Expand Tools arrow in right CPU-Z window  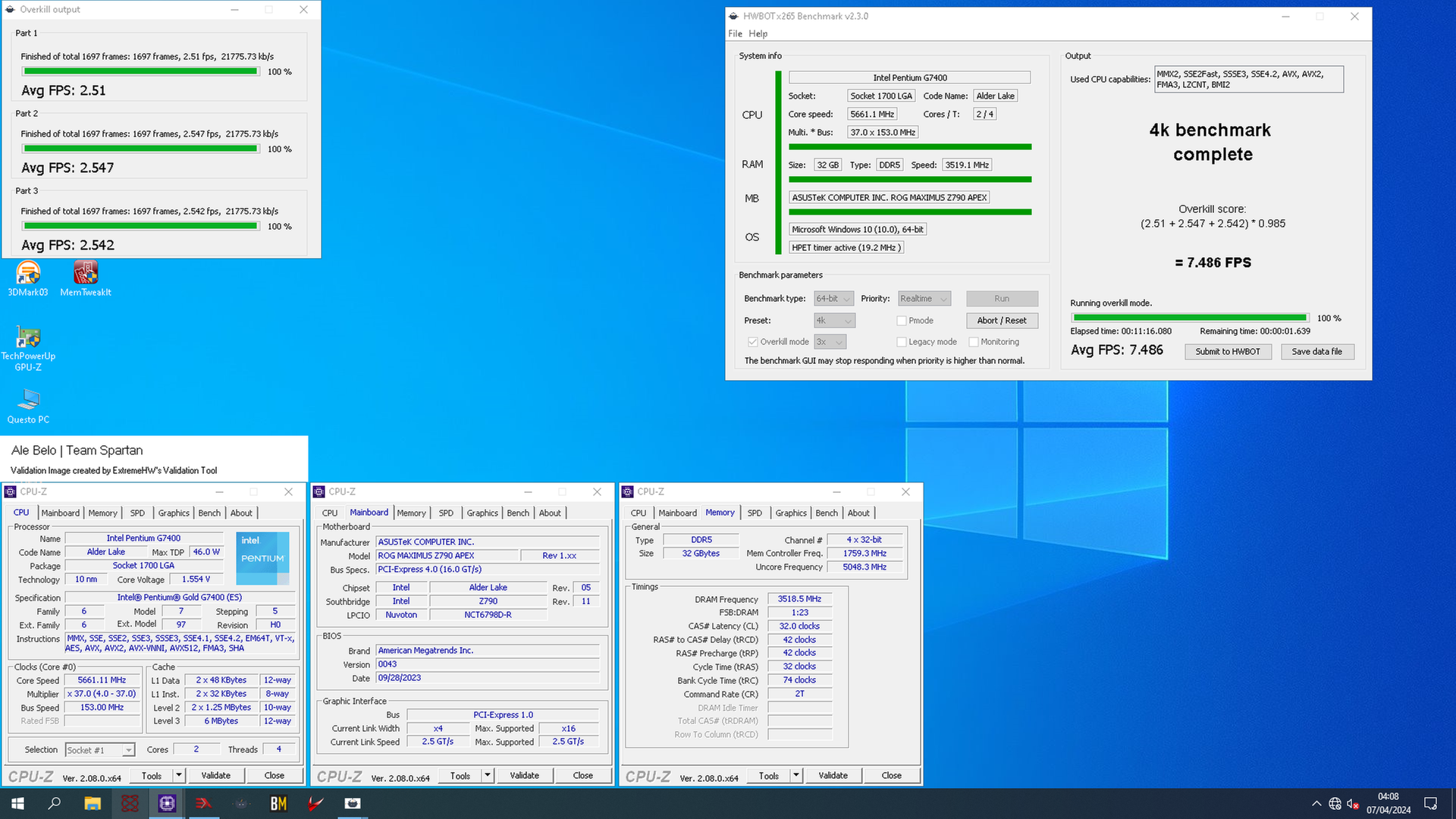(796, 775)
